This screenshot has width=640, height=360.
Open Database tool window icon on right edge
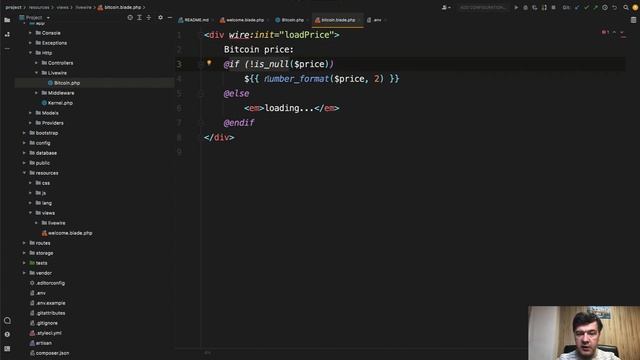[633, 20]
